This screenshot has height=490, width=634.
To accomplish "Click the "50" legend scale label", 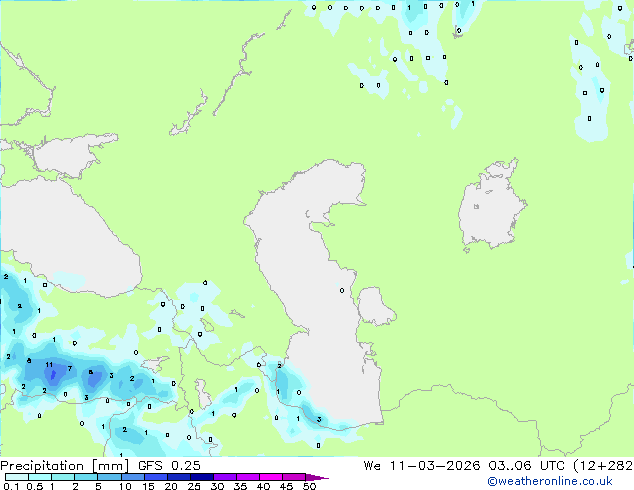I will coord(309,486).
